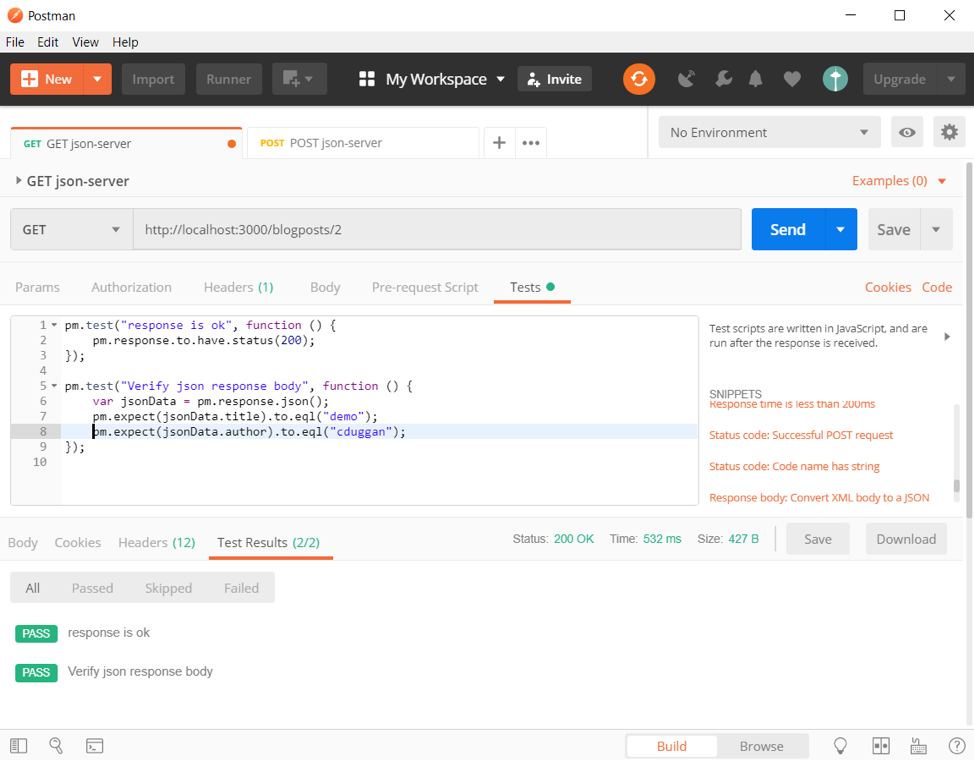This screenshot has height=760, width=974.
Task: Expand the GET json-server request description
Action: pyautogui.click(x=19, y=180)
